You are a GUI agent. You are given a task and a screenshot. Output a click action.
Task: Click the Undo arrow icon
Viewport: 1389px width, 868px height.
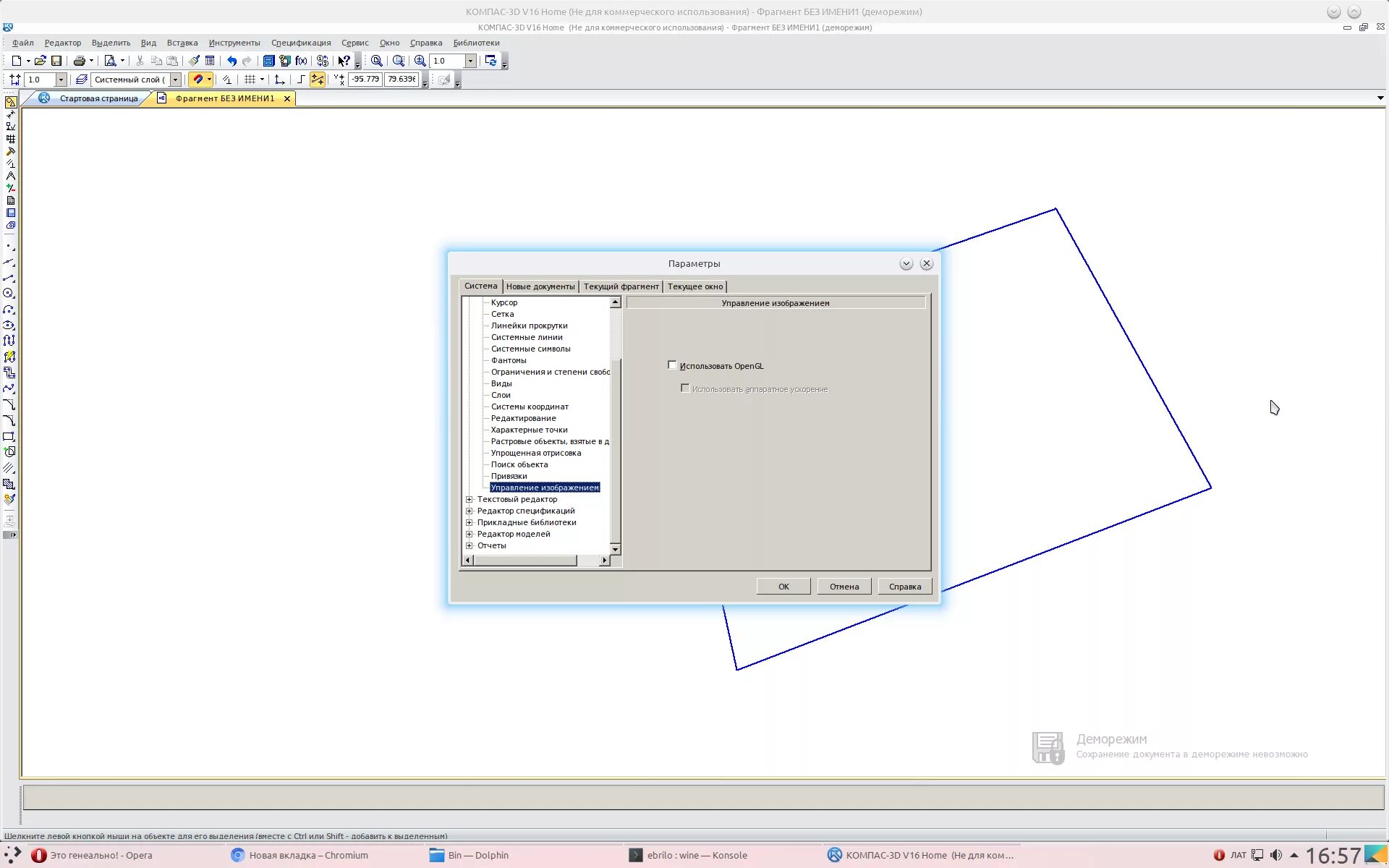231,61
